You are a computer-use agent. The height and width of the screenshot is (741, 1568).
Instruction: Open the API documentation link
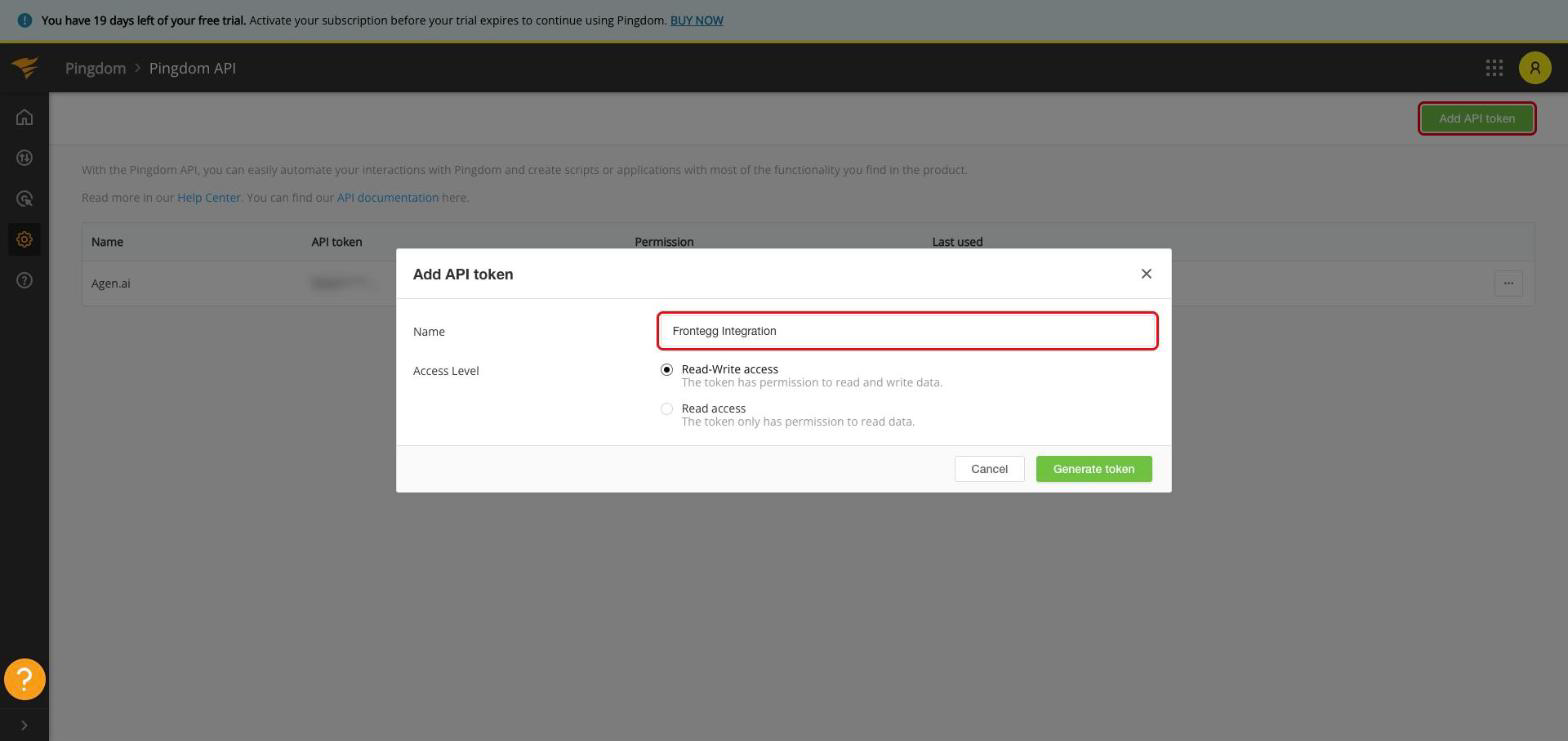pyautogui.click(x=387, y=198)
